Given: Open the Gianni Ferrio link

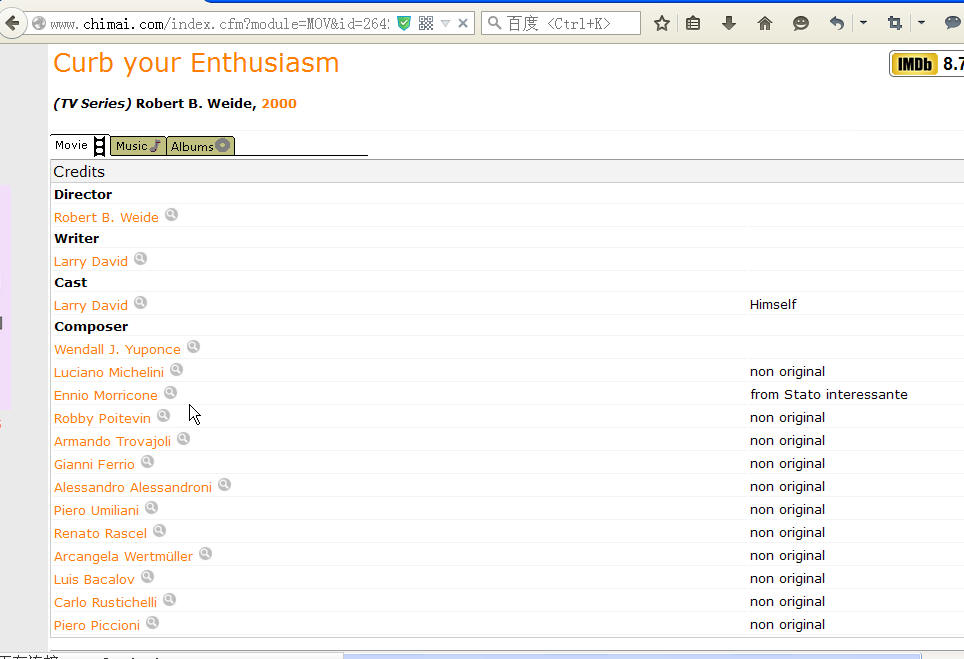Looking at the screenshot, I should click(x=94, y=465).
